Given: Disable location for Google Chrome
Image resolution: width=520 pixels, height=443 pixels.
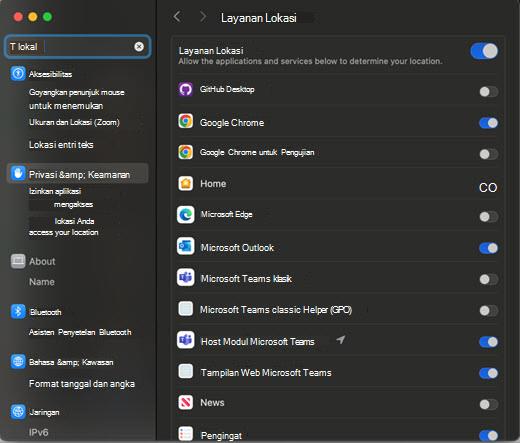Looking at the screenshot, I should coord(489,123).
